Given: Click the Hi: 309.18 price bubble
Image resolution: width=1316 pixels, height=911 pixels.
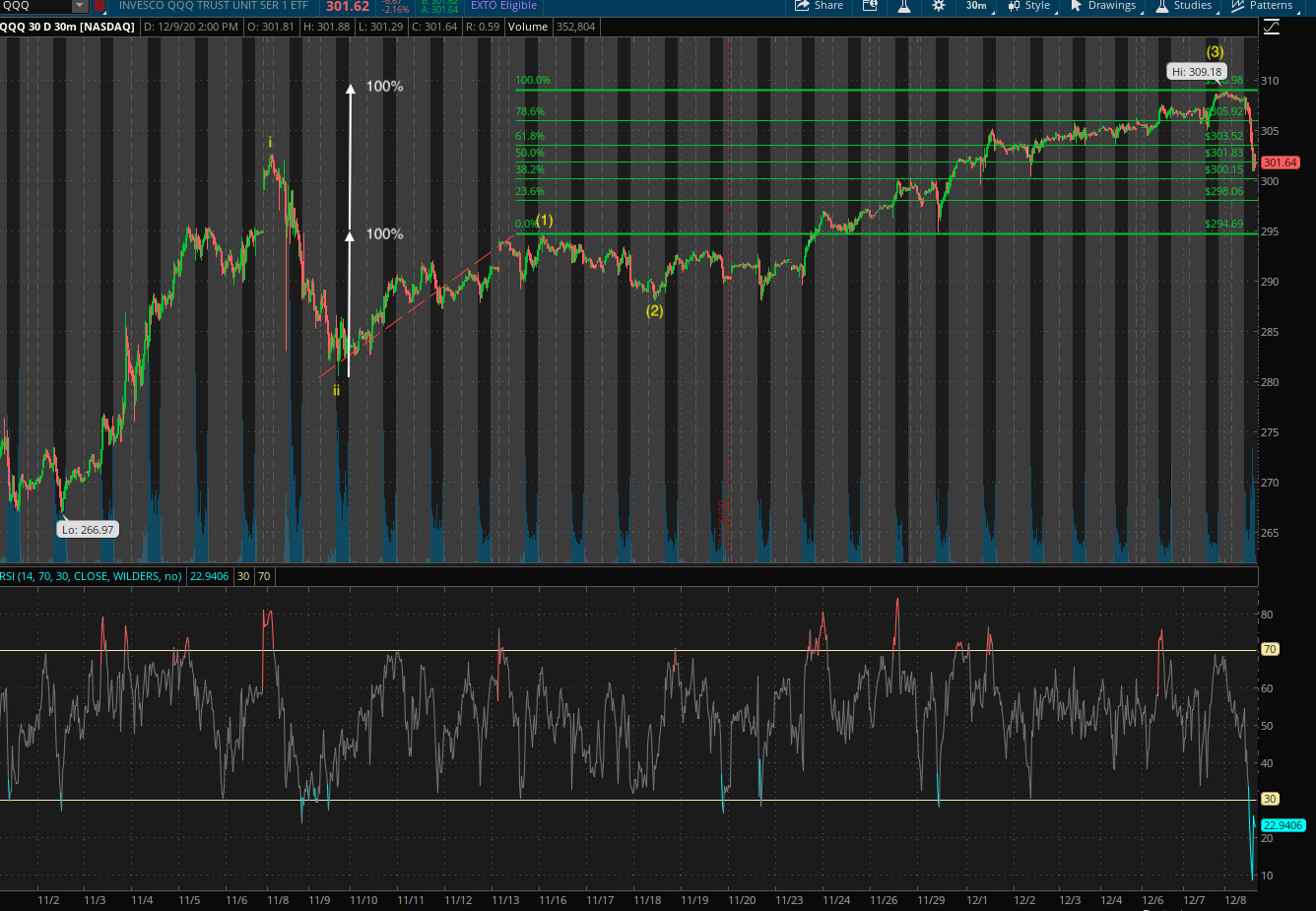Looking at the screenshot, I should [1196, 72].
